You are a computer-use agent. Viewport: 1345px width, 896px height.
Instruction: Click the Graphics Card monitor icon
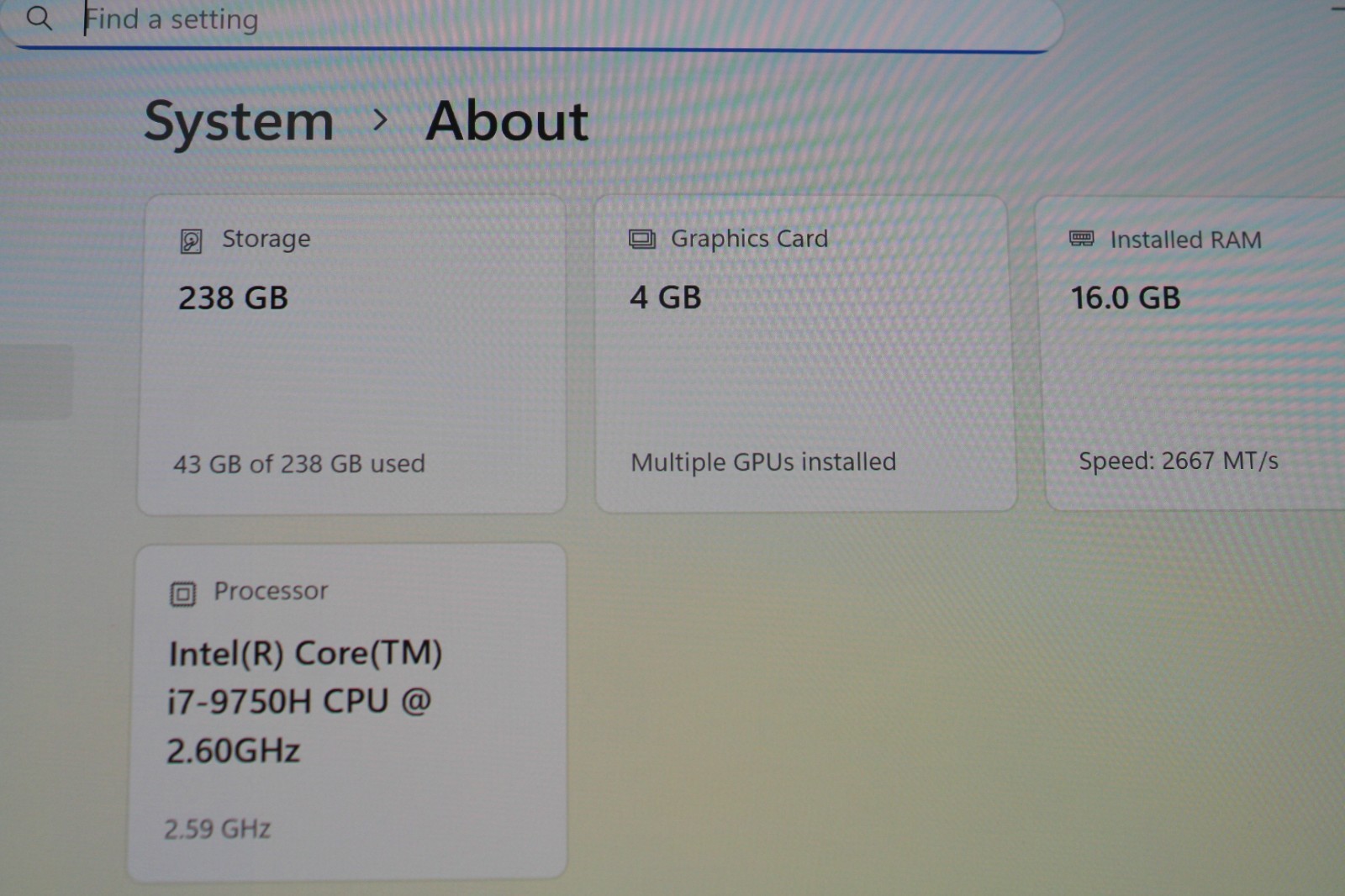coord(642,240)
